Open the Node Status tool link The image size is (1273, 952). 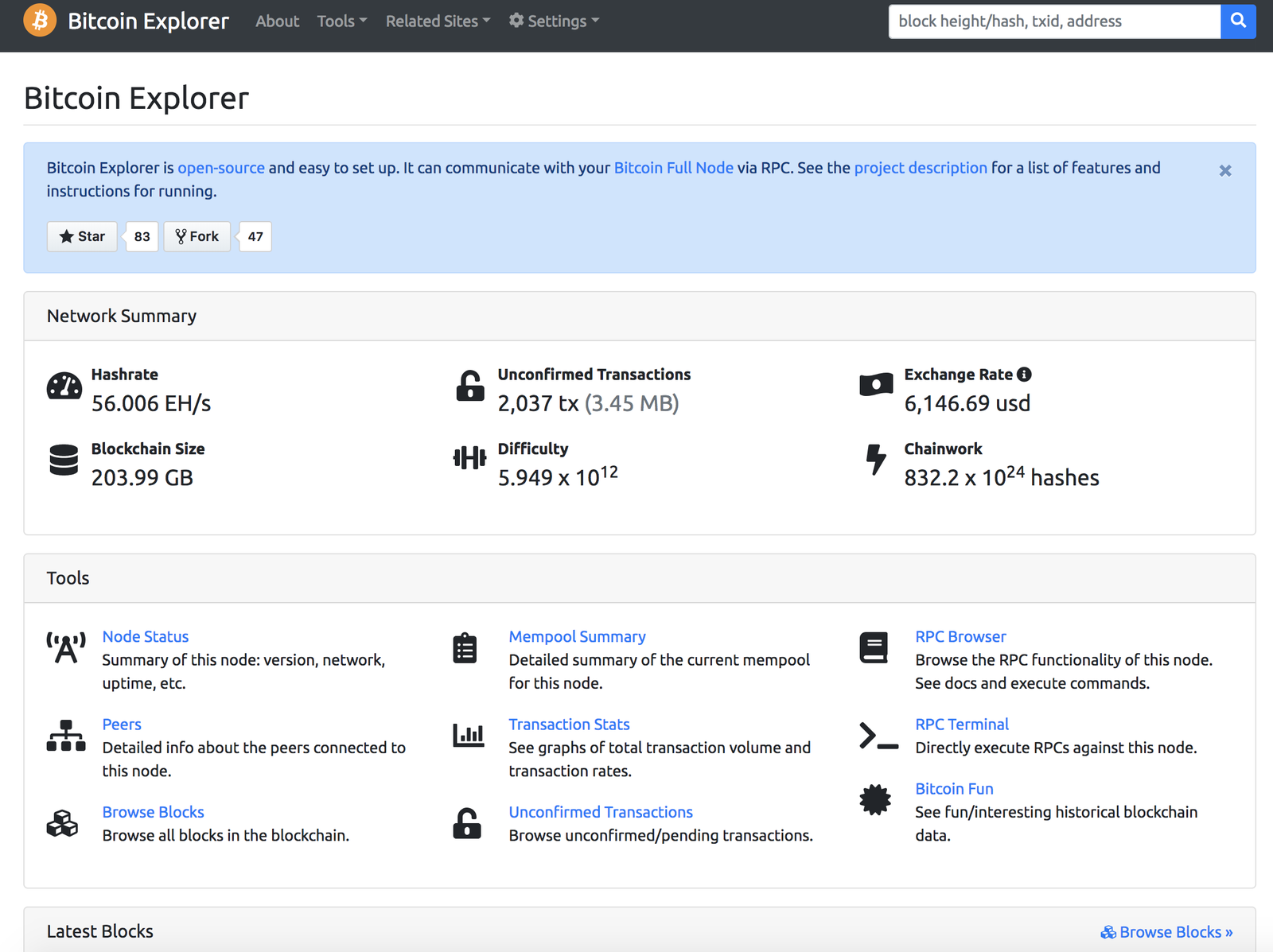[146, 636]
